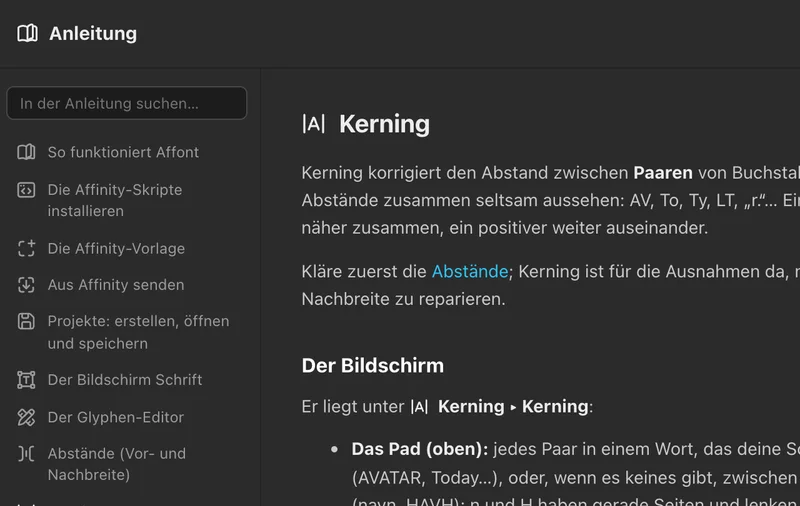Click the bold word 'Paaren' in the paragraph

point(663,173)
